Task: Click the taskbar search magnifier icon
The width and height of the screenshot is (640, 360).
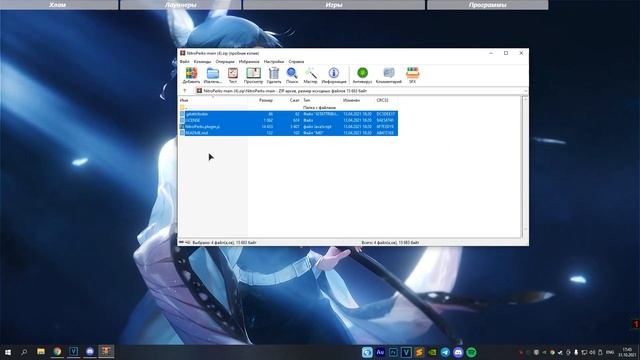Action: [24, 352]
